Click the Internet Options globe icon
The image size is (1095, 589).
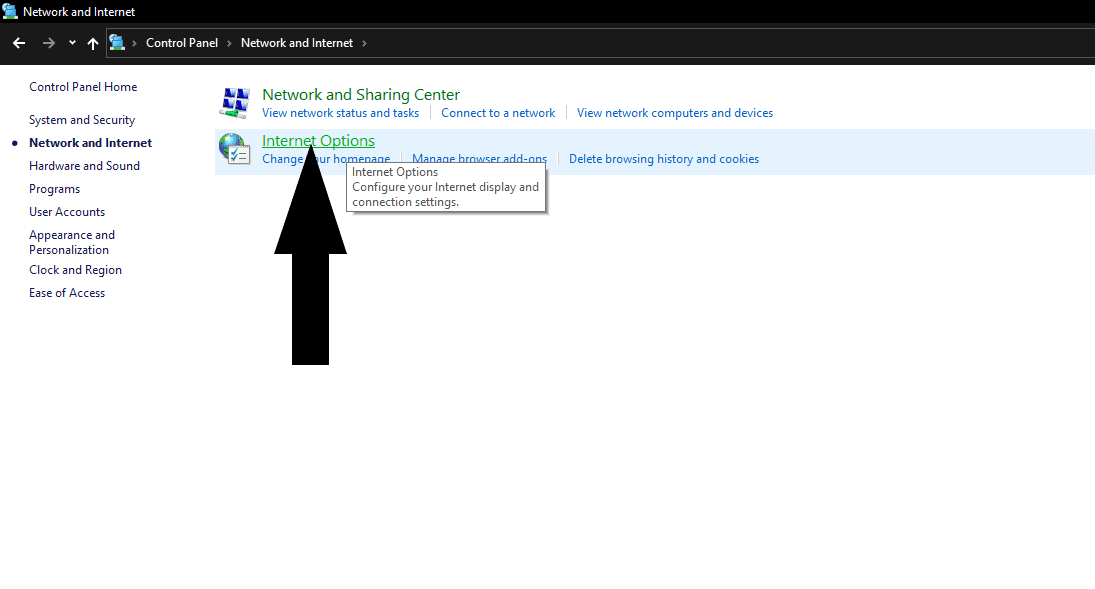[234, 149]
